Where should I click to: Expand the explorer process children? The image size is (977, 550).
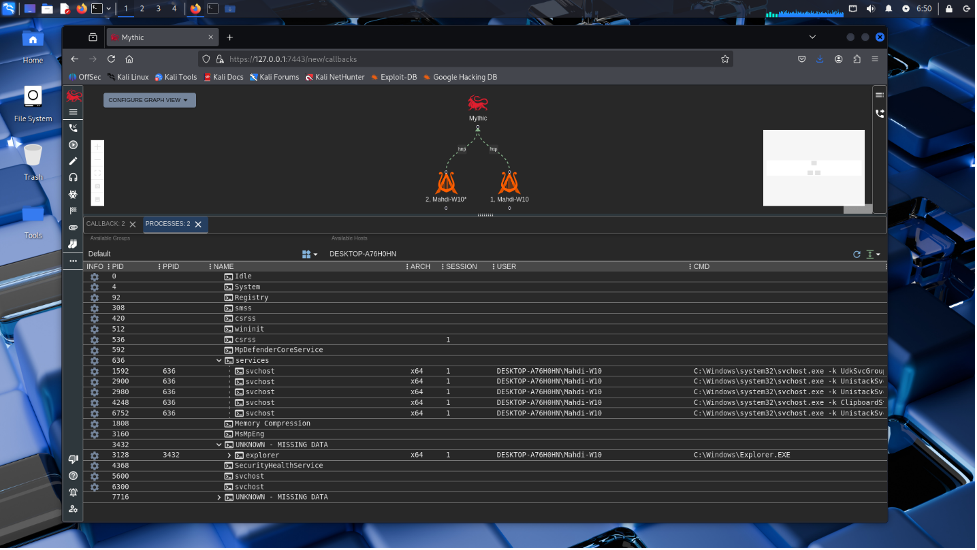(229, 455)
